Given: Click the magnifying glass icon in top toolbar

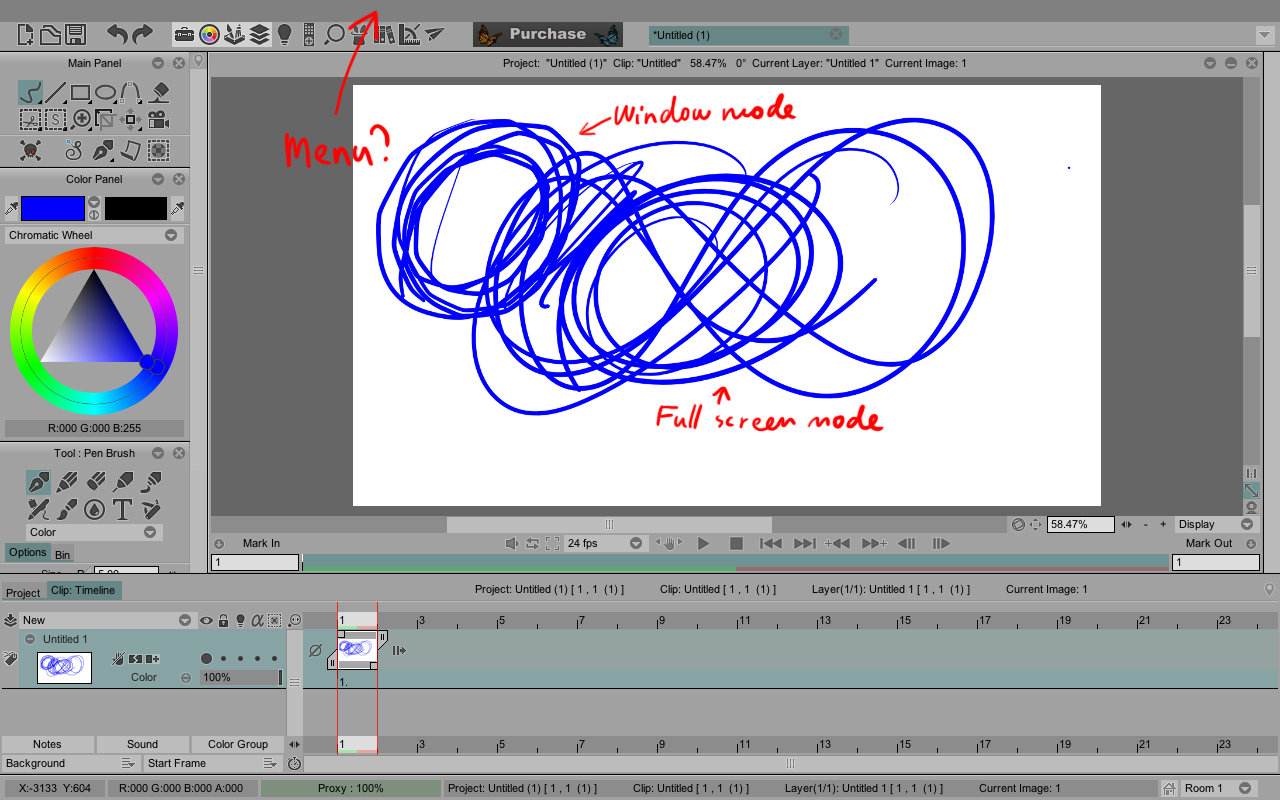Looking at the screenshot, I should (x=334, y=35).
